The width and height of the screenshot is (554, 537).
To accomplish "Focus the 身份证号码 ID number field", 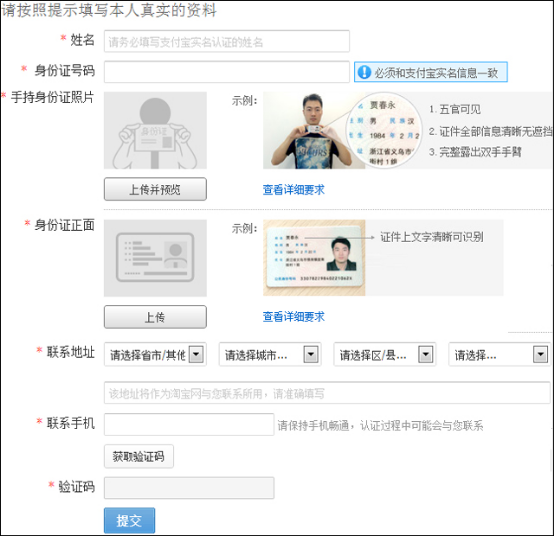I will pos(227,72).
